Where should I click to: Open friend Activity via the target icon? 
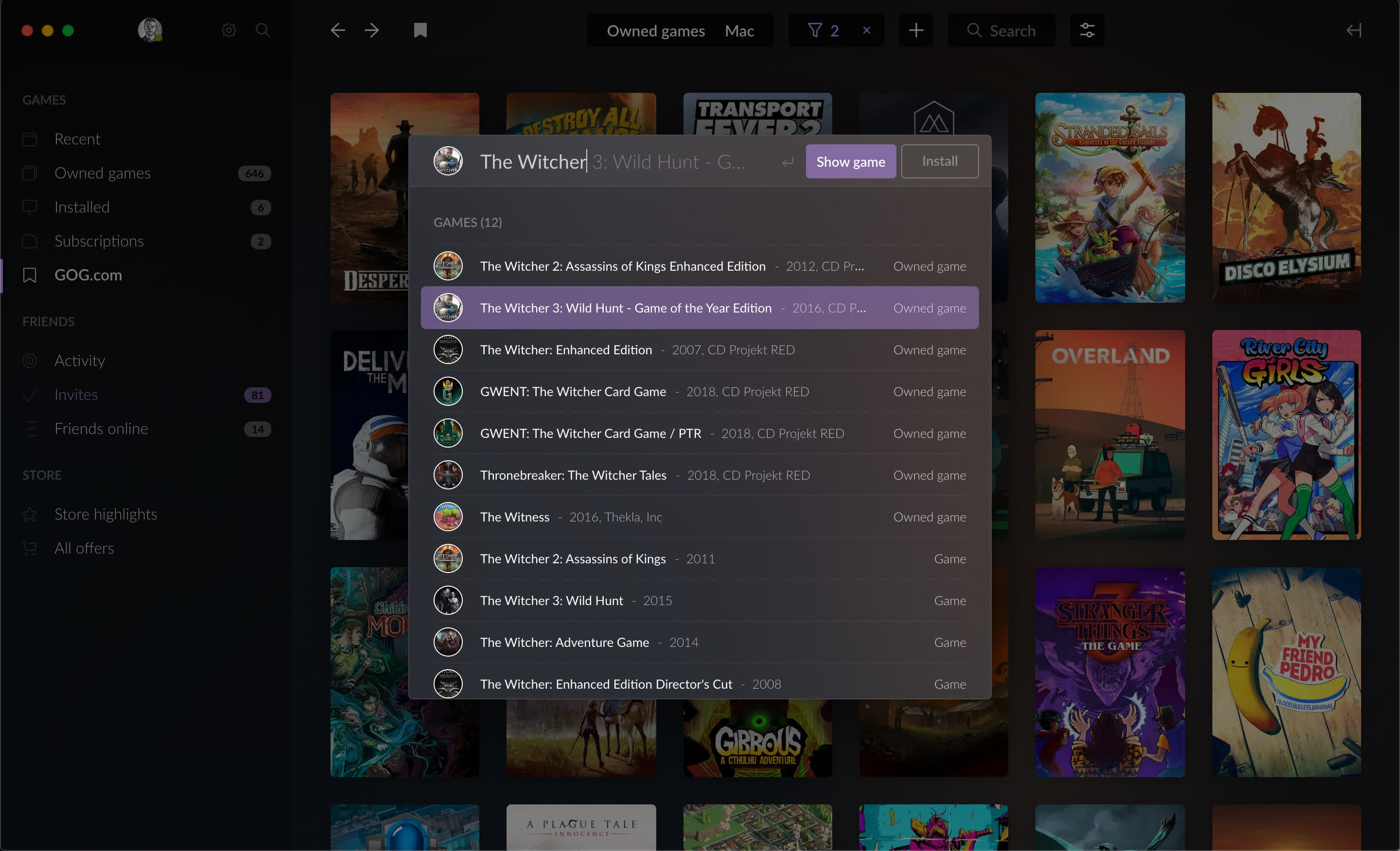coord(30,360)
